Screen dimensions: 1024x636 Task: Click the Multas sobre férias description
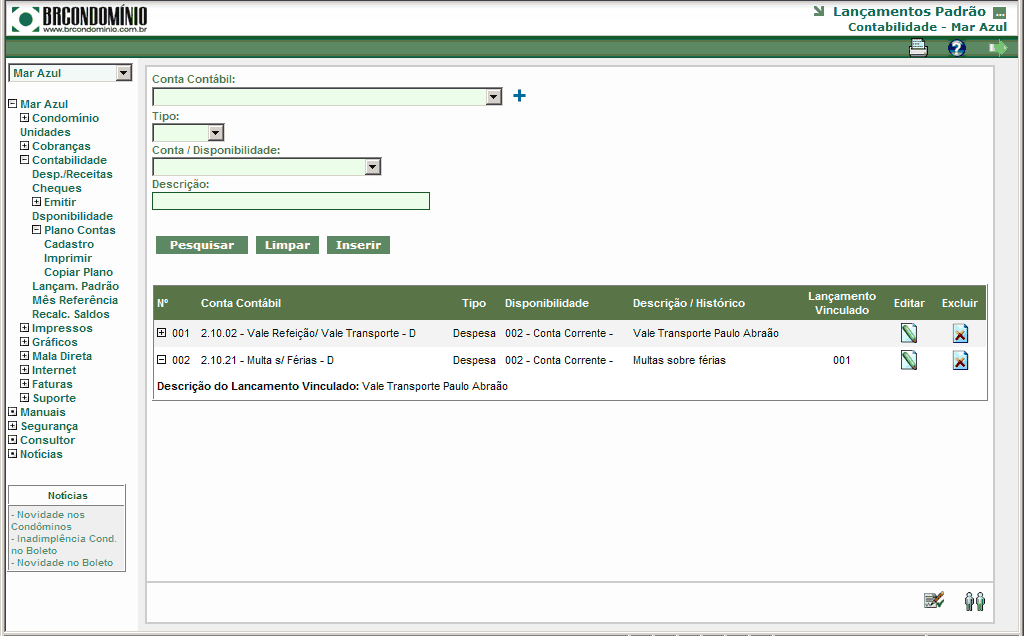[679, 360]
